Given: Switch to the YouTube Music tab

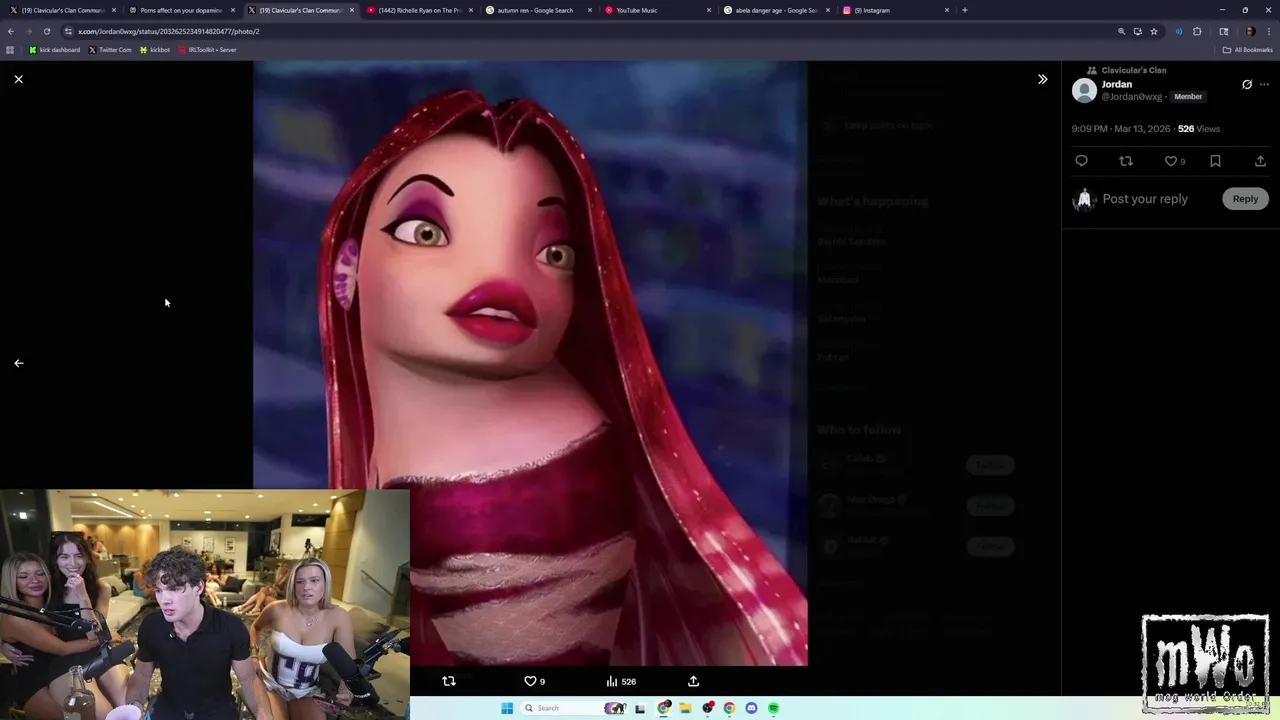Looking at the screenshot, I should [656, 10].
